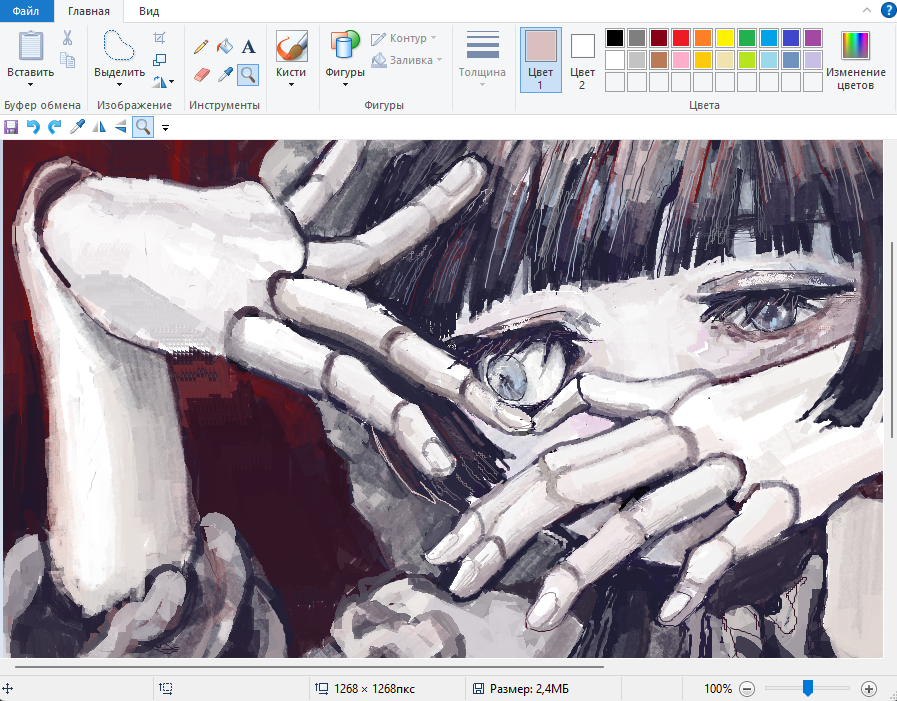Image resolution: width=897 pixels, height=701 pixels.
Task: Click the Cut scissors icon
Action: (x=68, y=38)
